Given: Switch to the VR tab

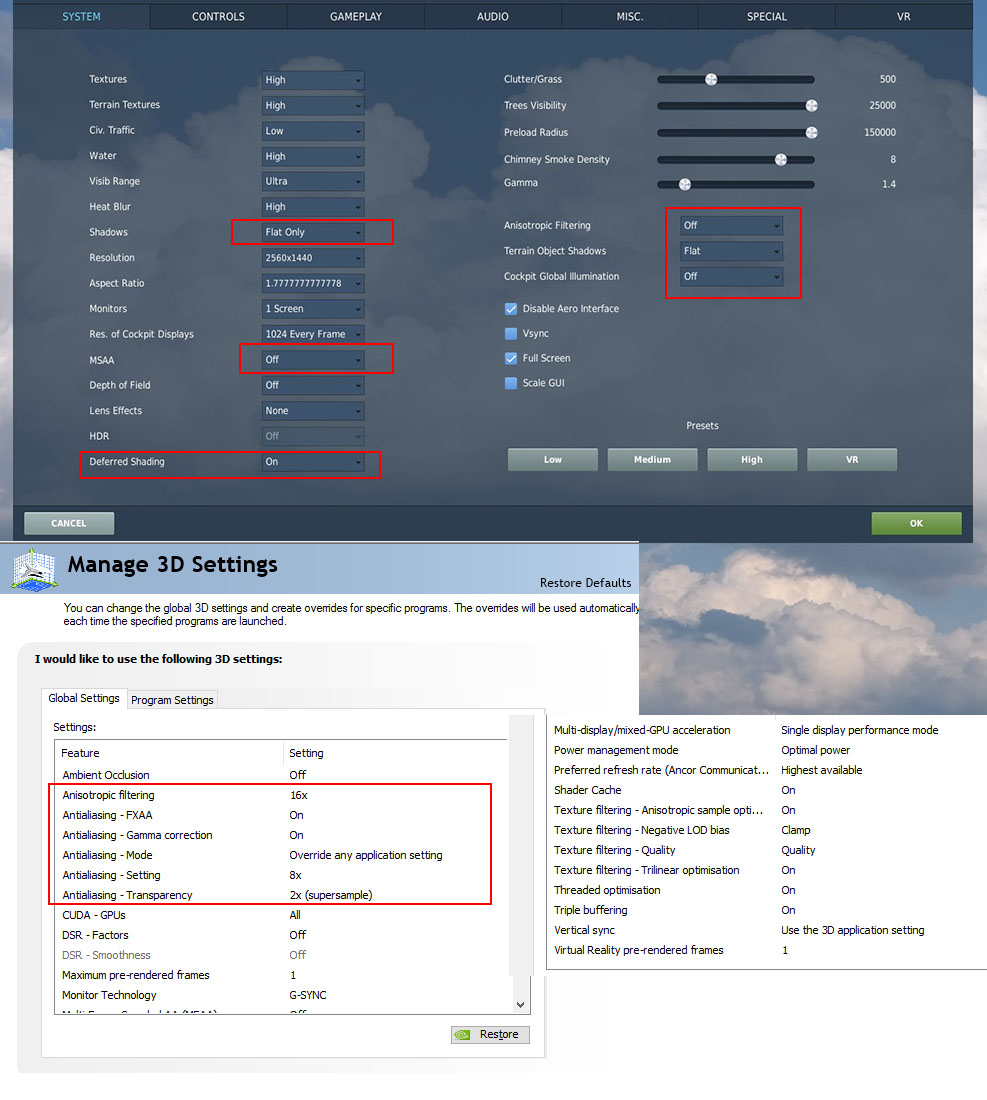Looking at the screenshot, I should click(x=904, y=16).
